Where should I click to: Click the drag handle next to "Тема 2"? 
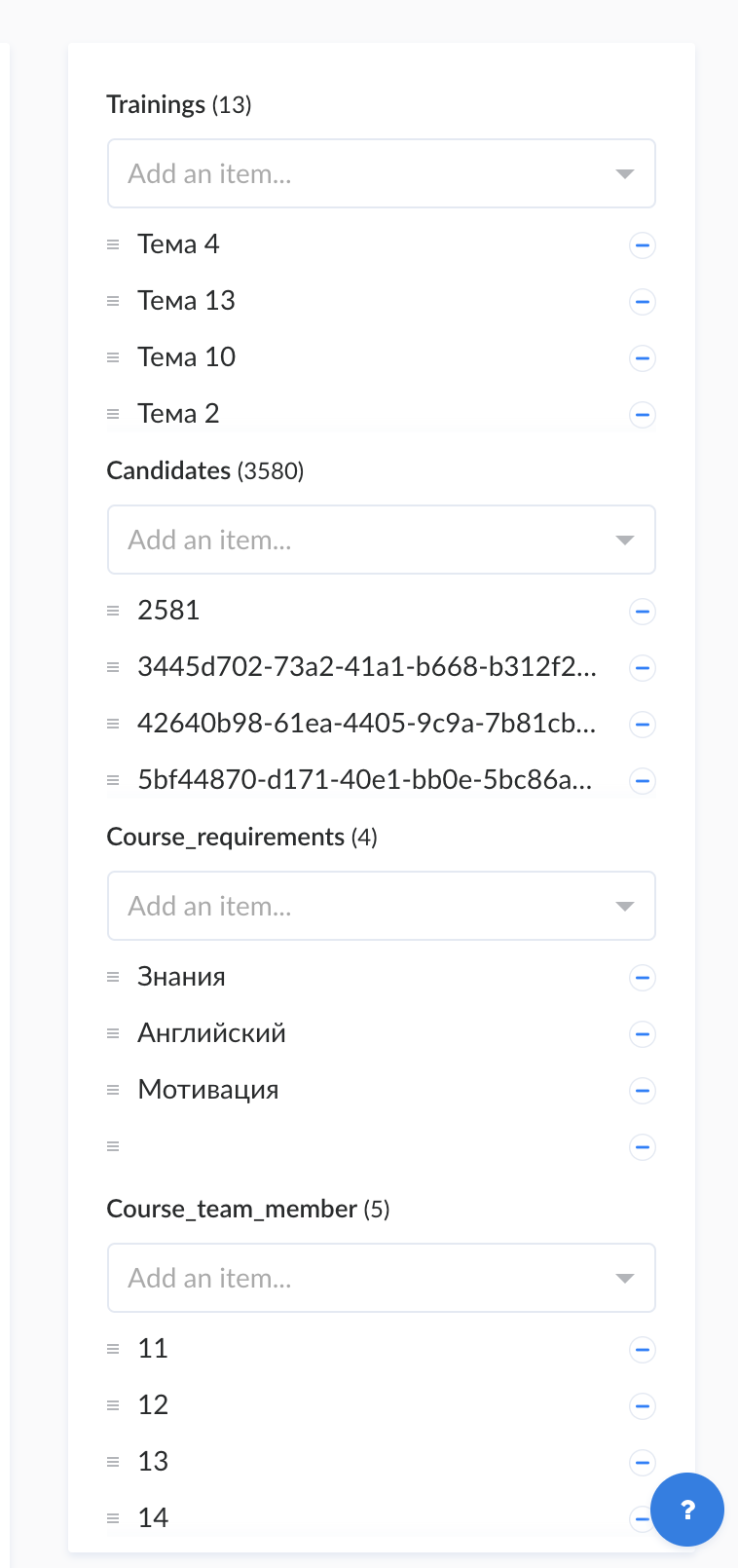tap(113, 414)
